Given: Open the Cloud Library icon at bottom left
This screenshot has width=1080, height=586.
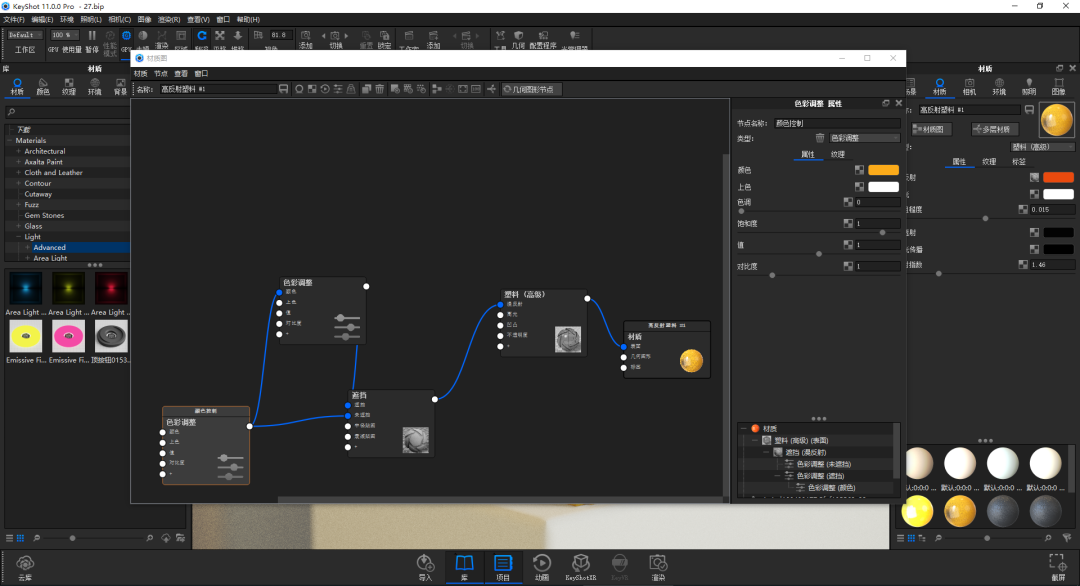Looking at the screenshot, I should [25, 564].
